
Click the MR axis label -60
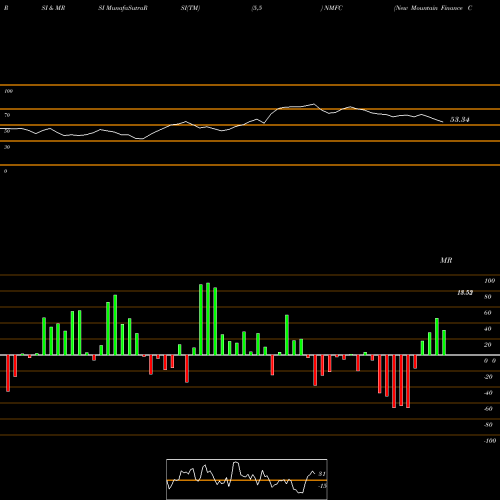488,409
